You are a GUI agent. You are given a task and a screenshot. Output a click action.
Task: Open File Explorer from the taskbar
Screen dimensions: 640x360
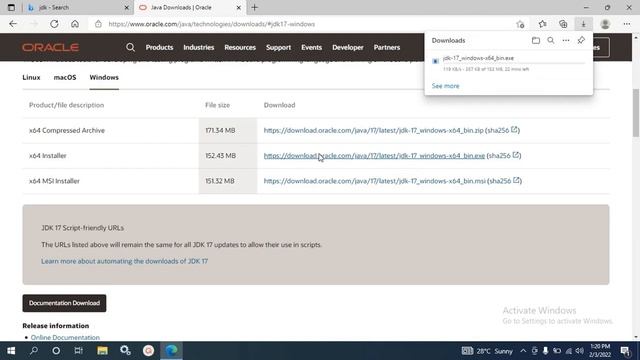click(x=102, y=351)
